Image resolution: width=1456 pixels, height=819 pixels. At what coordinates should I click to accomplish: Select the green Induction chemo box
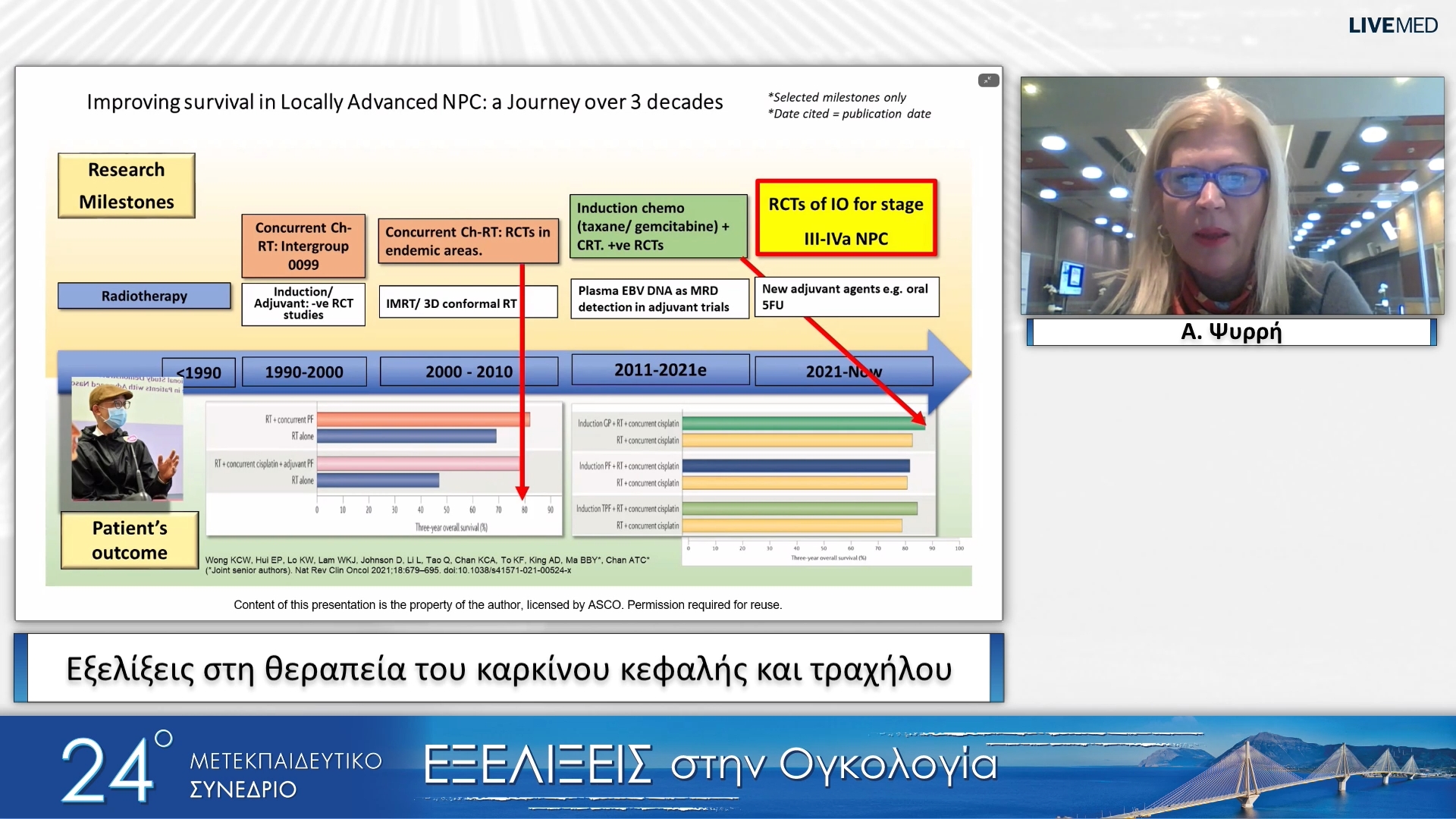[x=657, y=226]
